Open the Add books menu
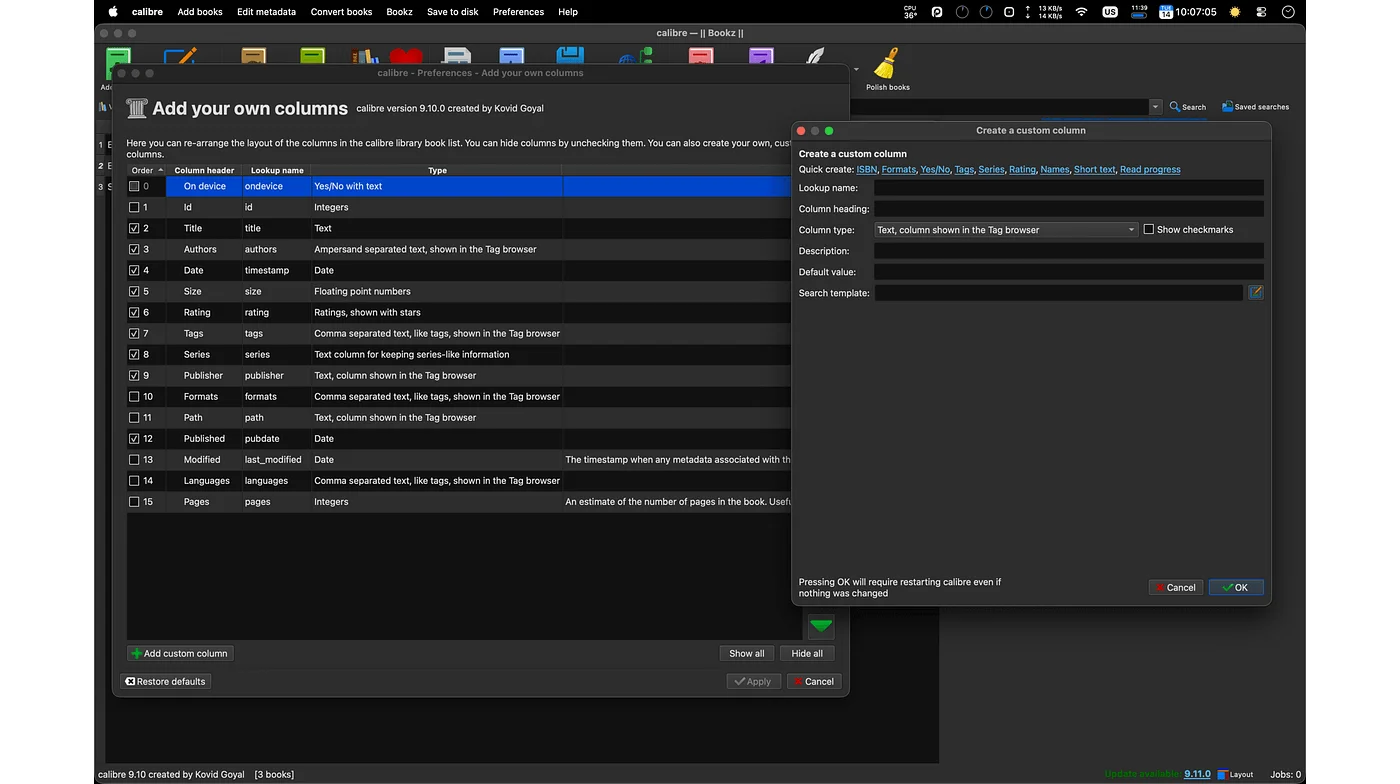 coord(200,12)
